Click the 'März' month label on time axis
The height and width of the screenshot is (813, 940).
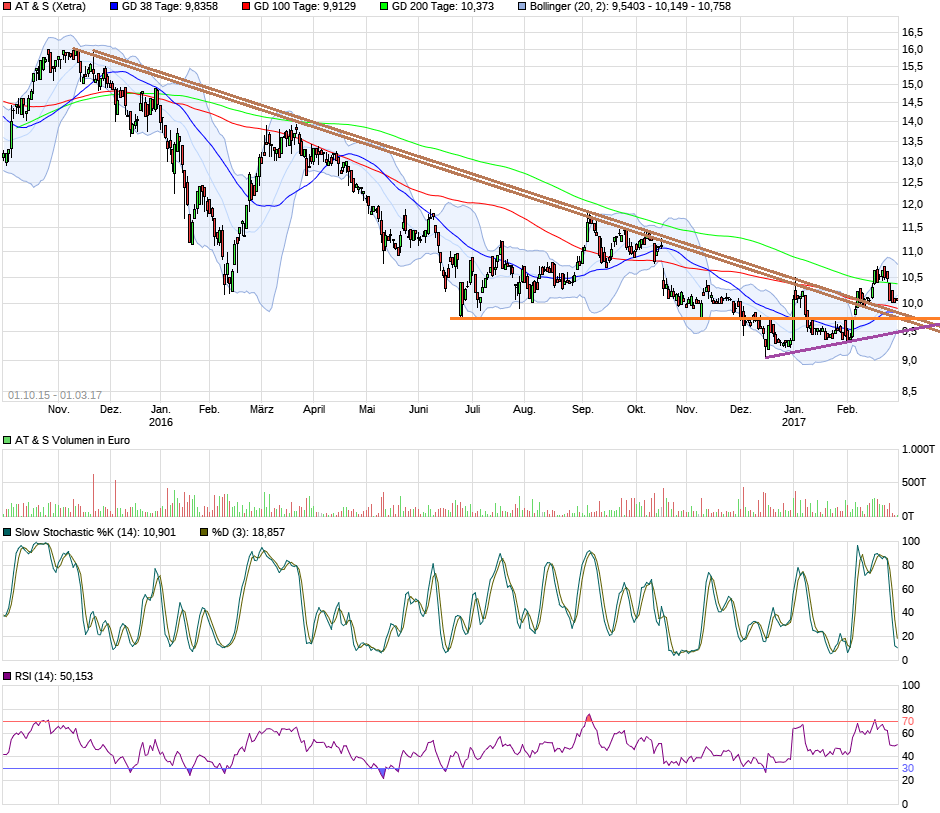click(261, 409)
